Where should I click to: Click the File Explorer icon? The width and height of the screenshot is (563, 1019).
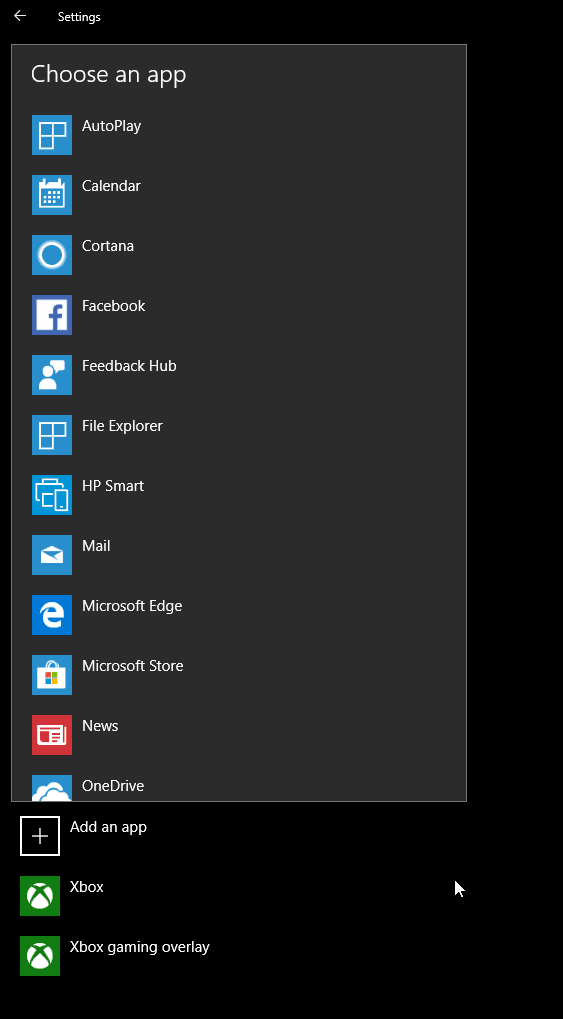pyautogui.click(x=52, y=435)
